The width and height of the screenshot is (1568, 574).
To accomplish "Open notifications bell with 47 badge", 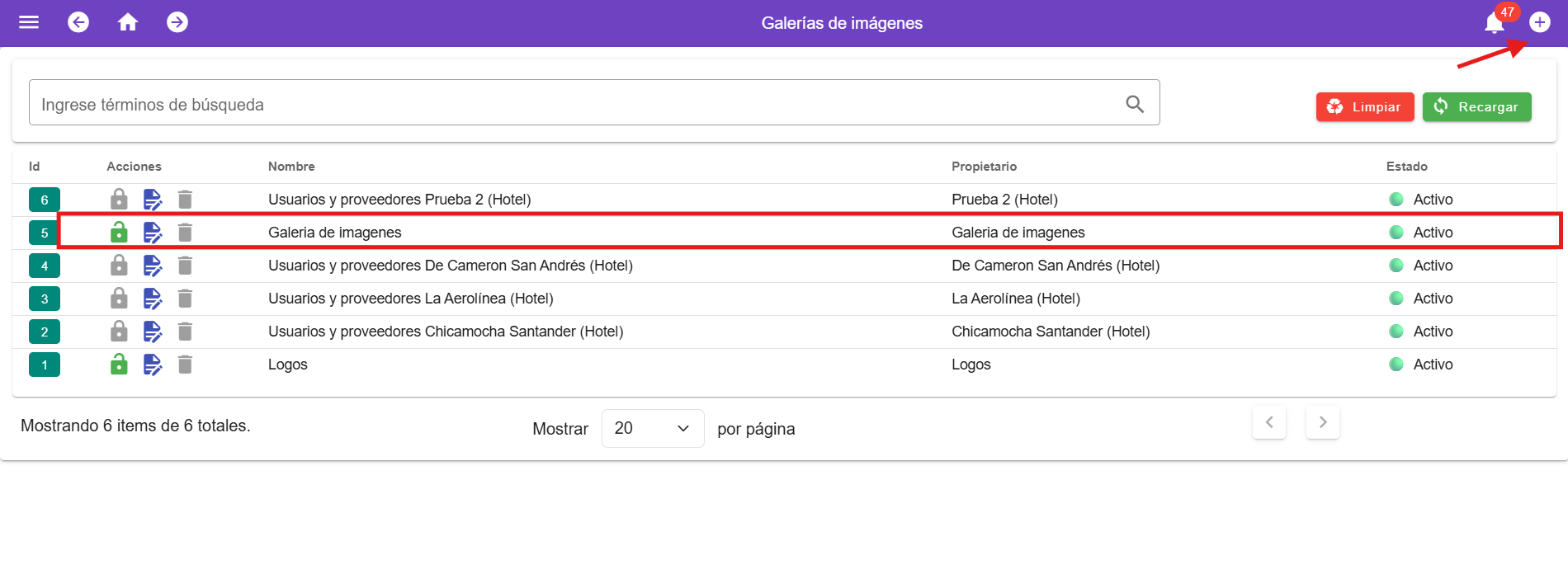I will point(1495,22).
